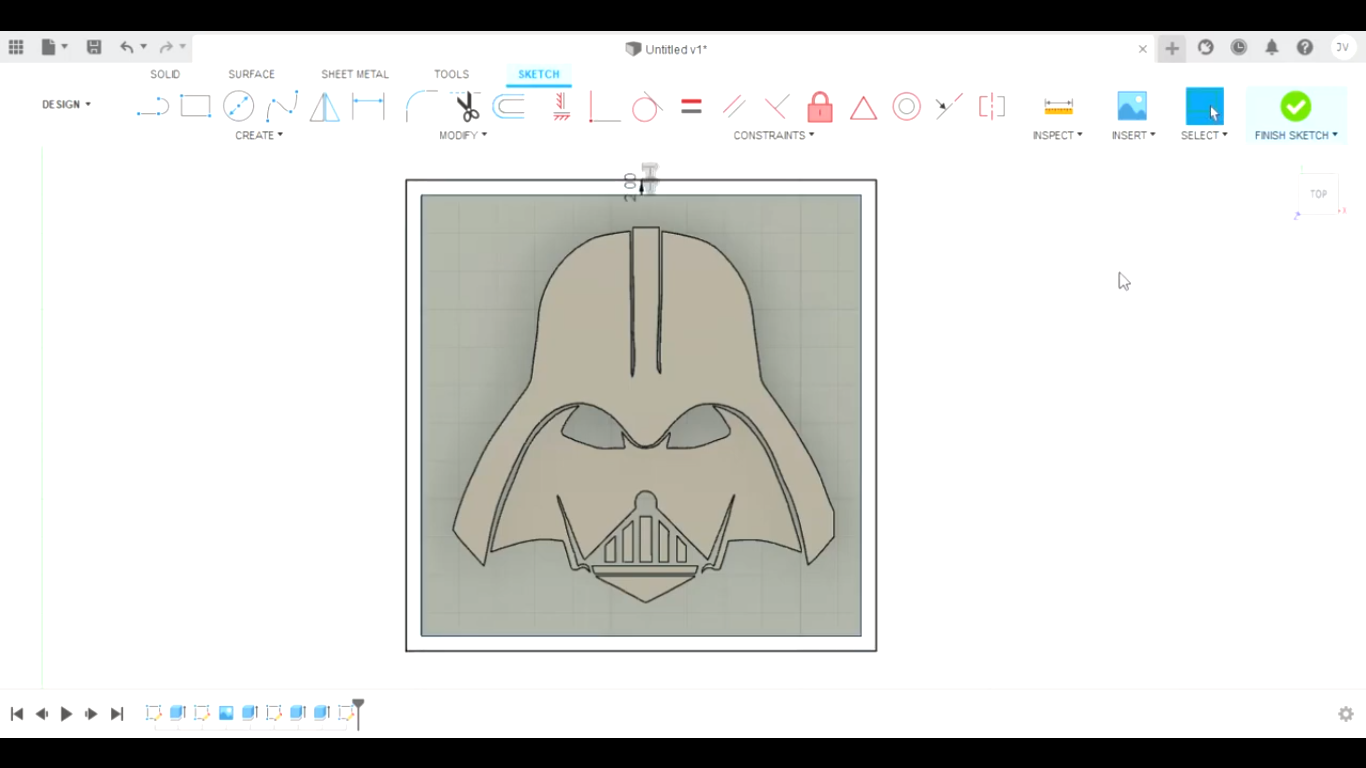Click the Fix/Unfix lock constraint
Image resolution: width=1366 pixels, height=768 pixels.
coord(820,106)
